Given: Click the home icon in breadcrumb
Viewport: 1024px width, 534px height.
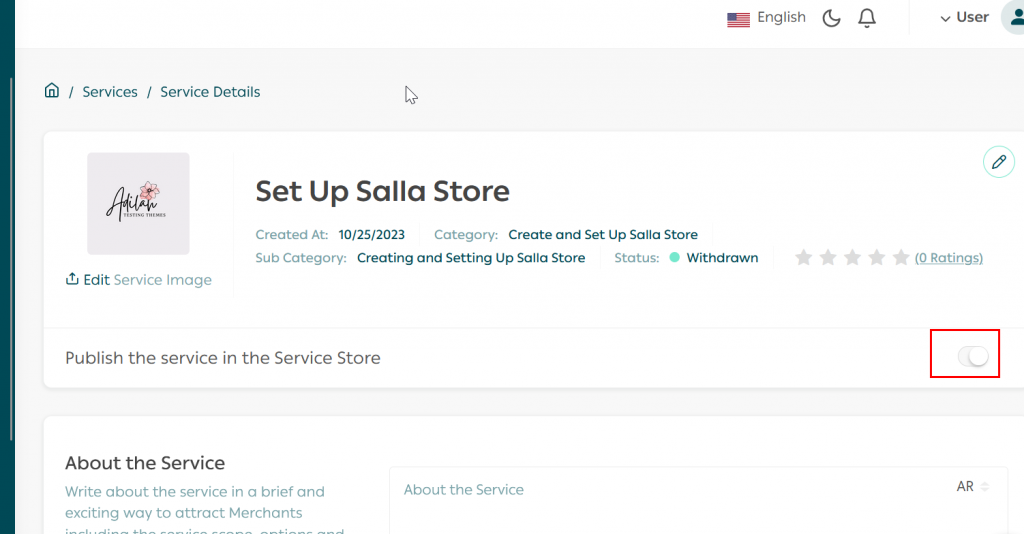Looking at the screenshot, I should [52, 91].
